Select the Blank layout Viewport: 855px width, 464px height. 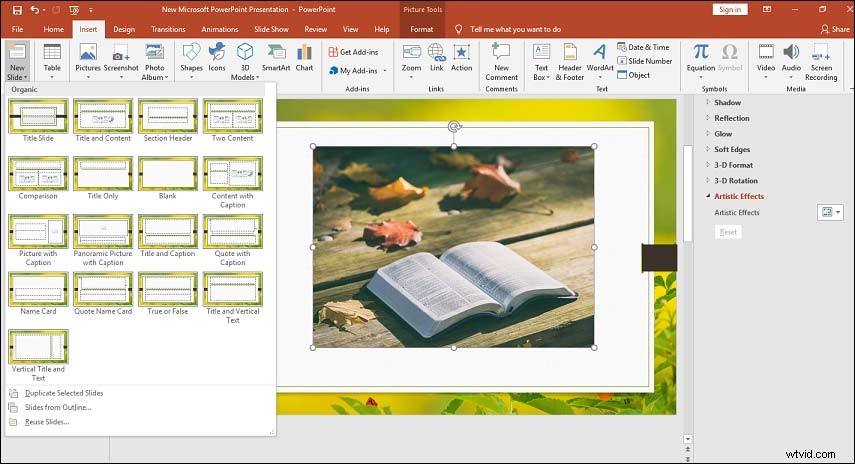point(168,178)
